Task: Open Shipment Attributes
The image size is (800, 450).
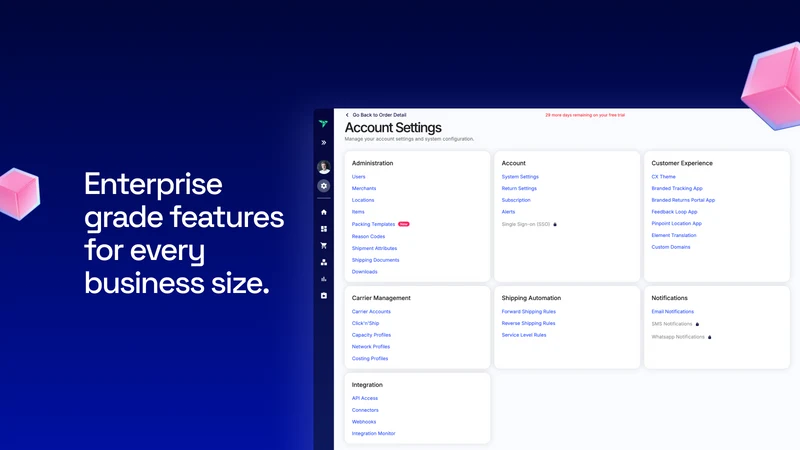Action: pyautogui.click(x=374, y=248)
